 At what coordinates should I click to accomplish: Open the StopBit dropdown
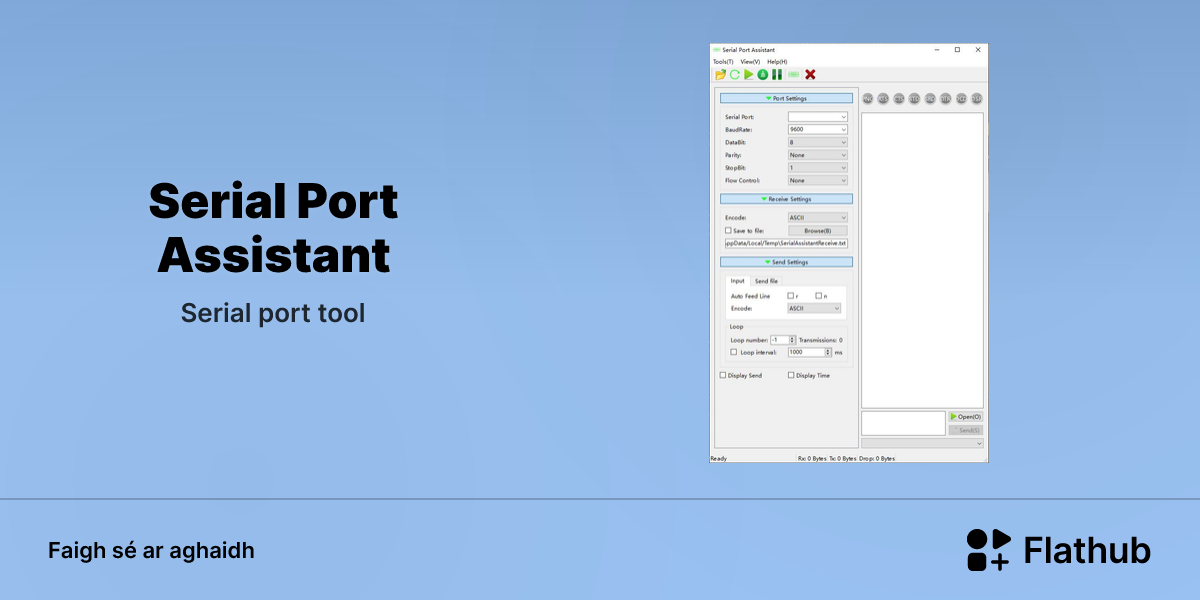click(817, 168)
